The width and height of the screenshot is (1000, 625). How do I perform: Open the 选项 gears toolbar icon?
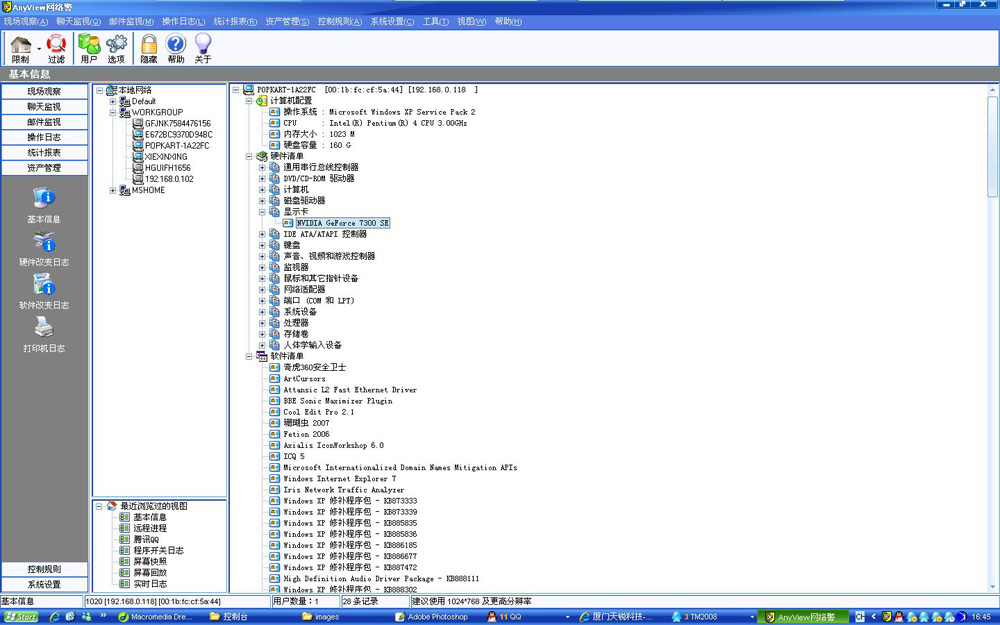[116, 45]
